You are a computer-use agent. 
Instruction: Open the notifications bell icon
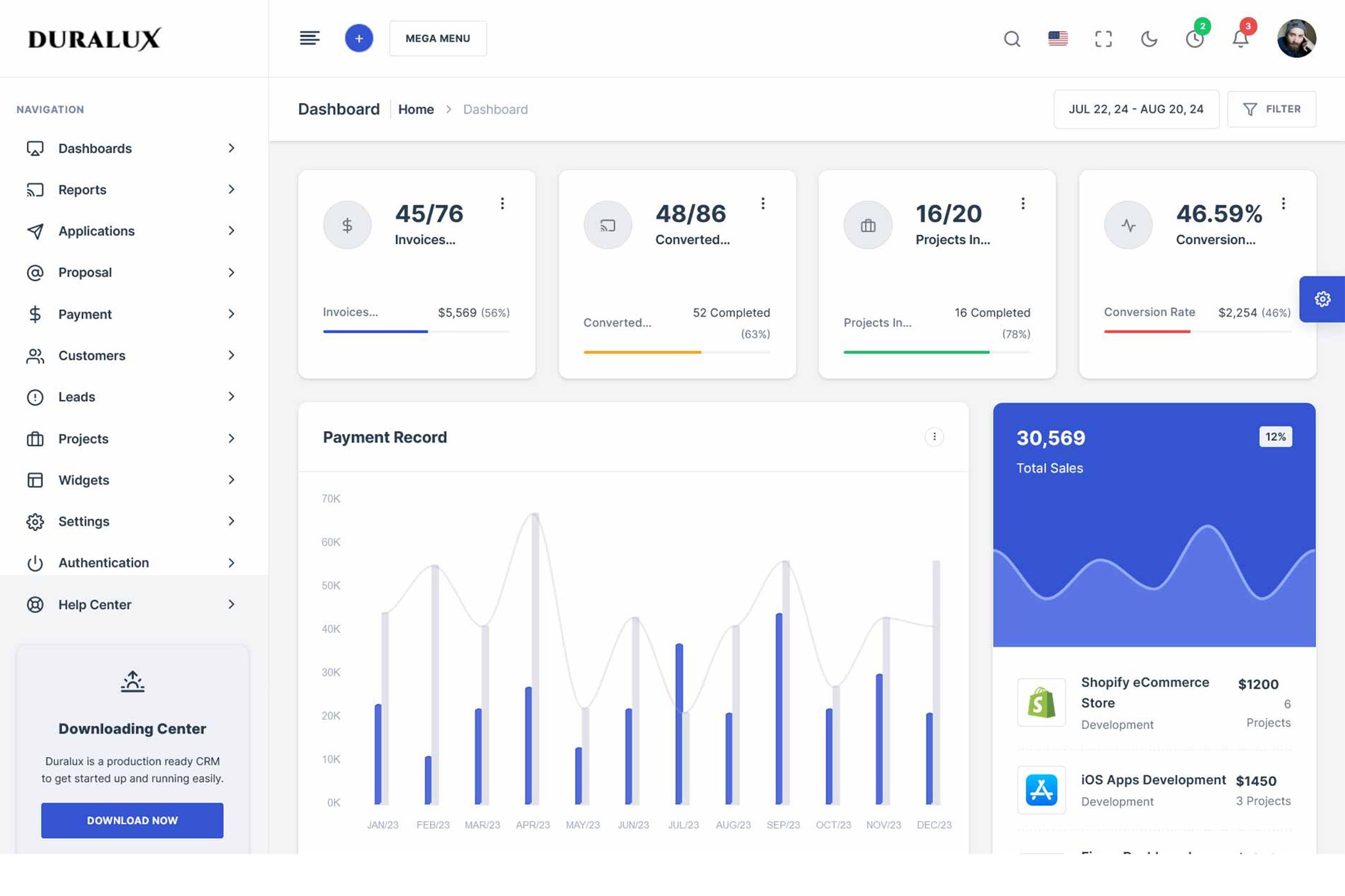1240,39
